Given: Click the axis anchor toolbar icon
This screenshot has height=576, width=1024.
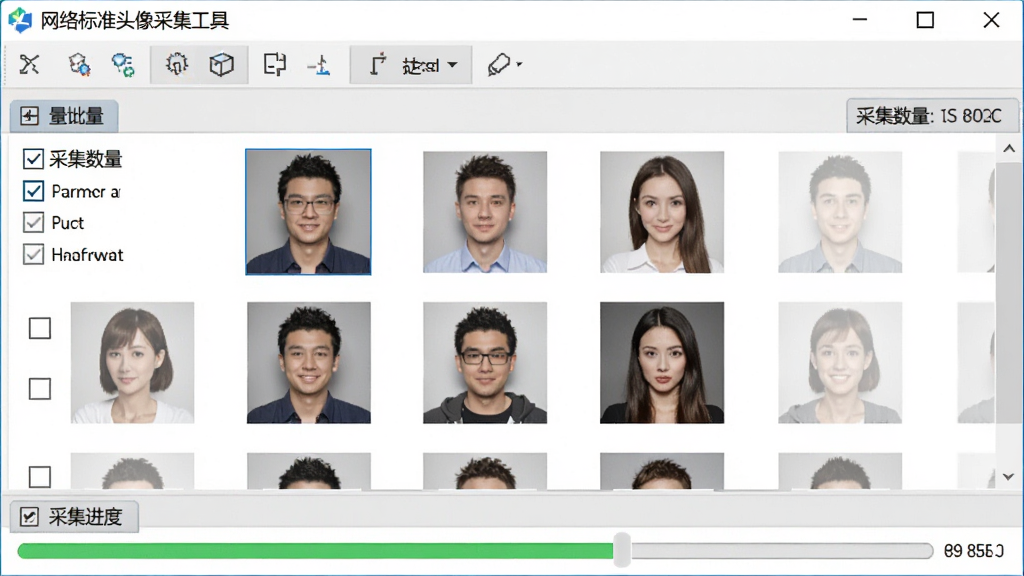Looking at the screenshot, I should point(319,65).
